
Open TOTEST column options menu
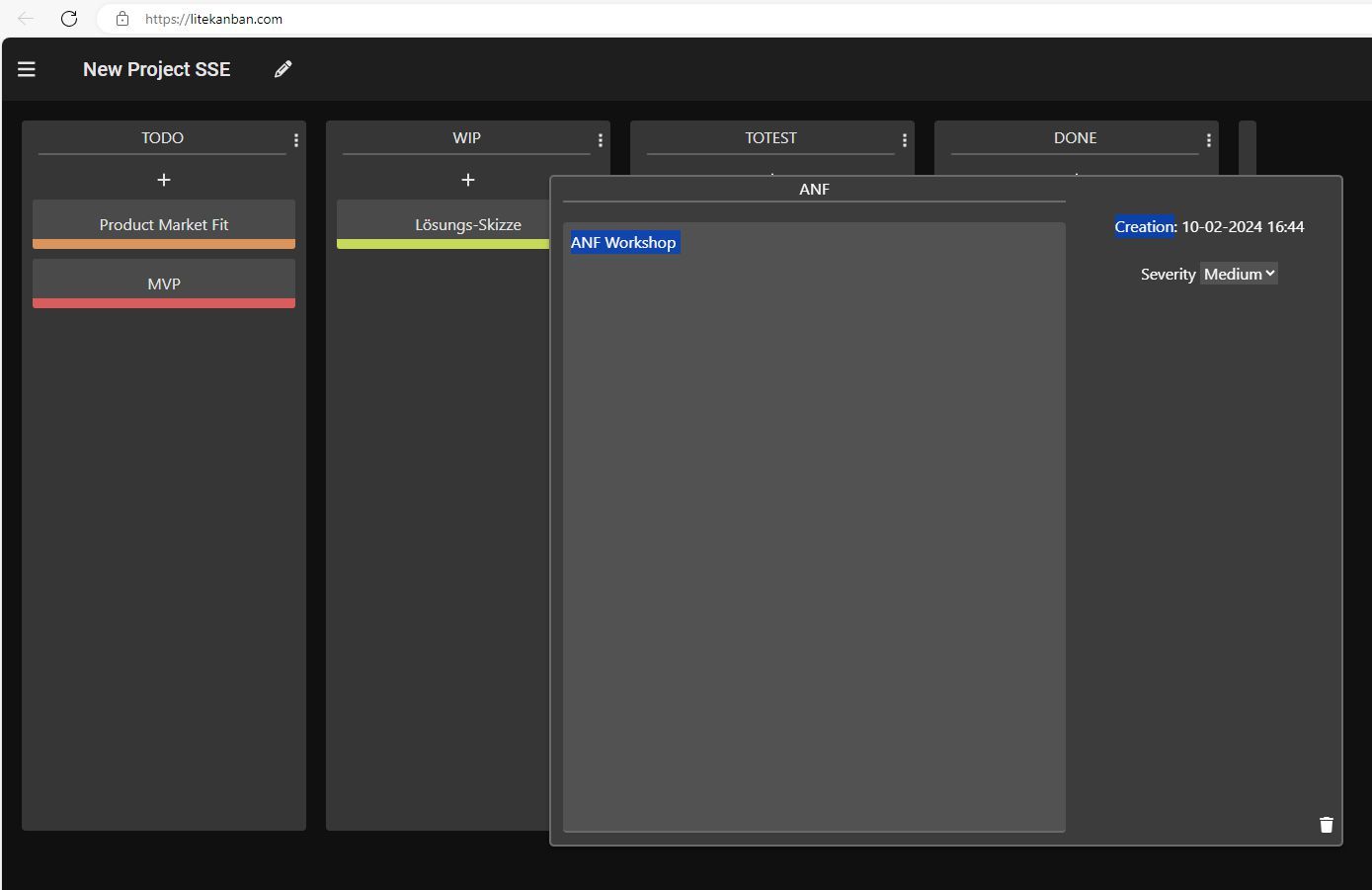click(905, 140)
